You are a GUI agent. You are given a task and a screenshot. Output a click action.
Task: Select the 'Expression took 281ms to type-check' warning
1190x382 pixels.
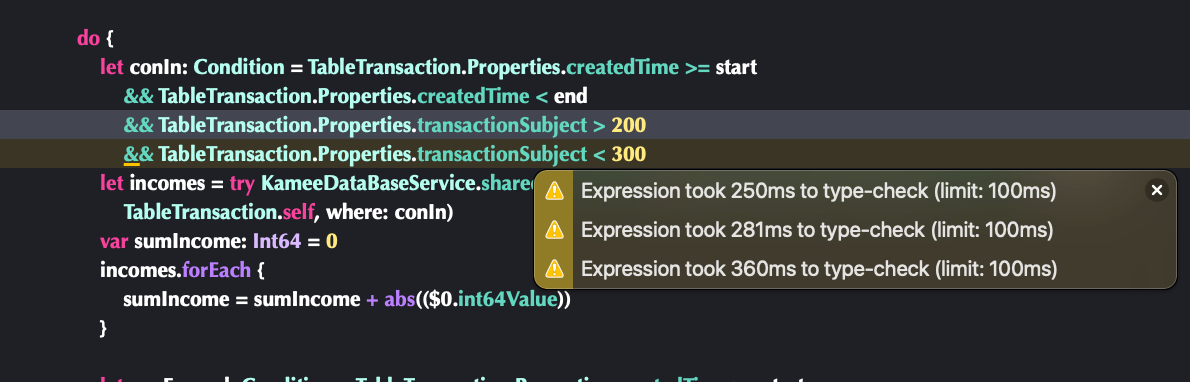coord(817,229)
